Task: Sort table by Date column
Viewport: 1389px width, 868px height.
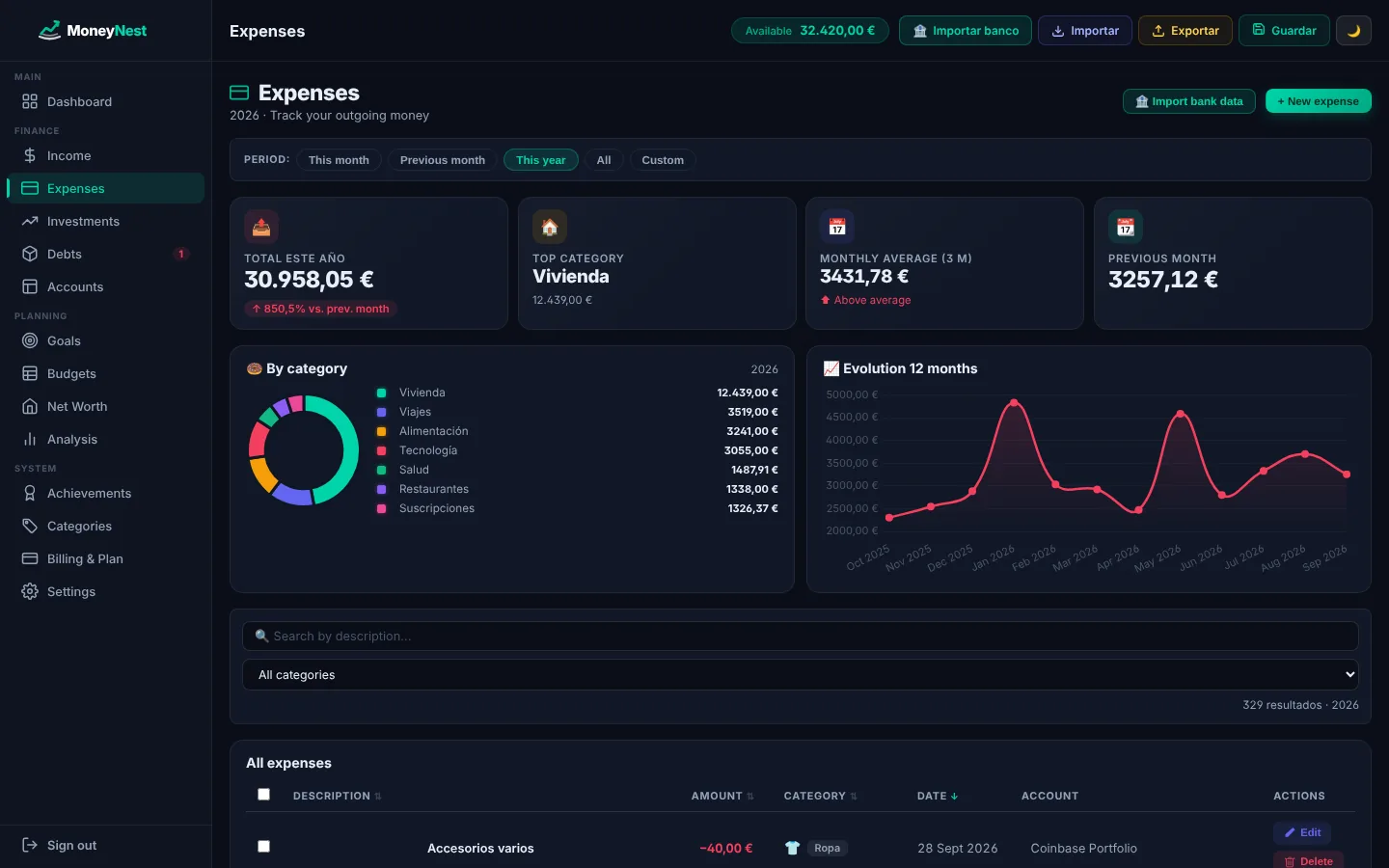Action: pyautogui.click(x=938, y=796)
